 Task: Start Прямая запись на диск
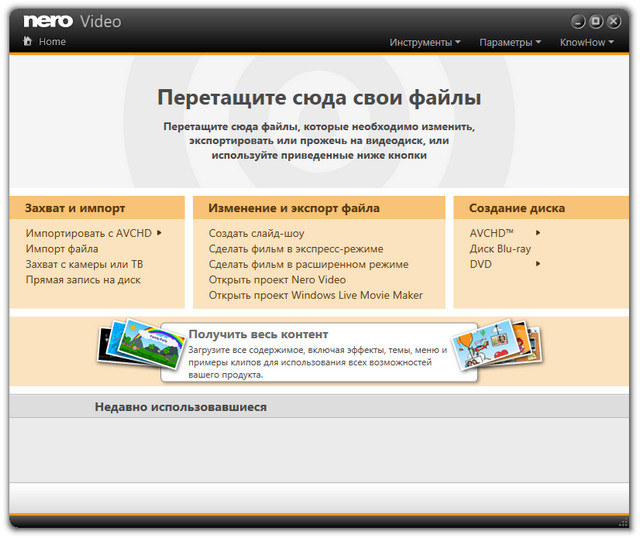83,280
